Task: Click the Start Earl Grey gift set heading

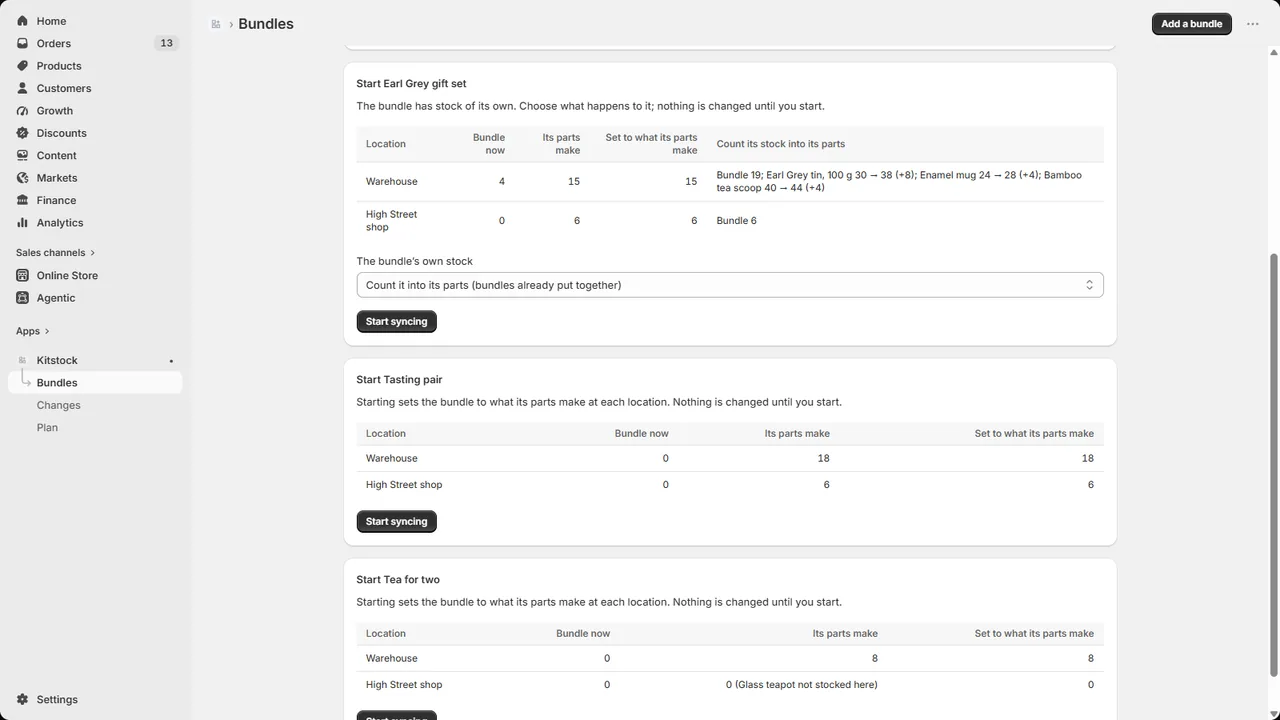Action: (411, 84)
